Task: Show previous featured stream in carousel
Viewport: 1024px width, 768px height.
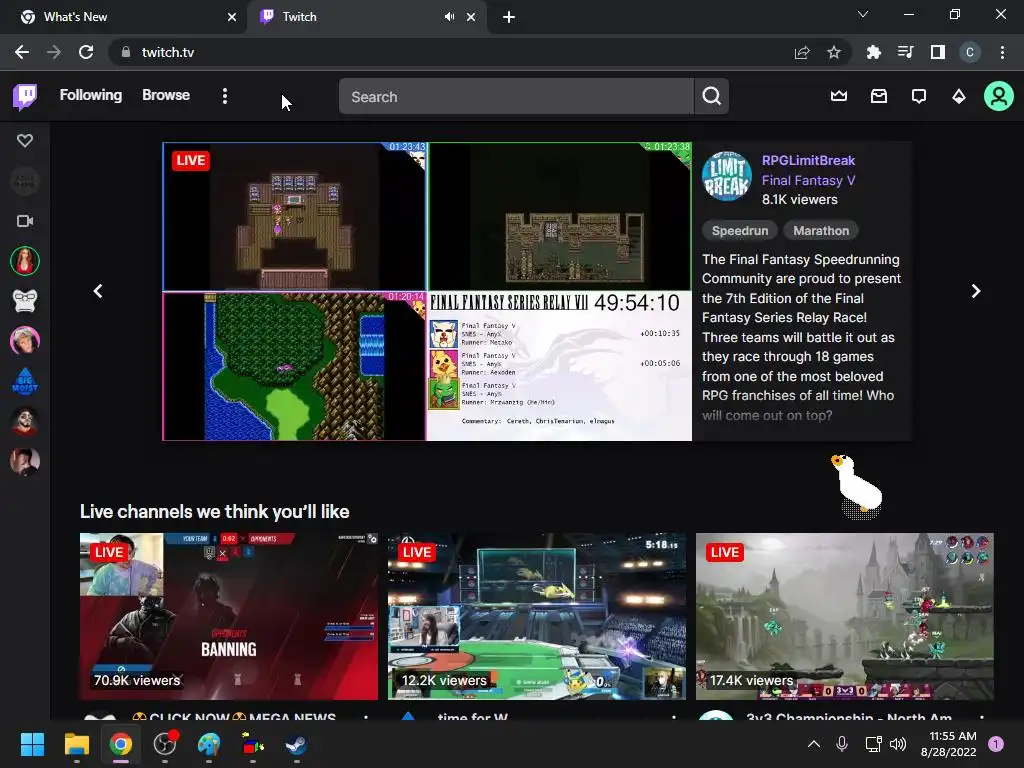Action: [x=98, y=291]
